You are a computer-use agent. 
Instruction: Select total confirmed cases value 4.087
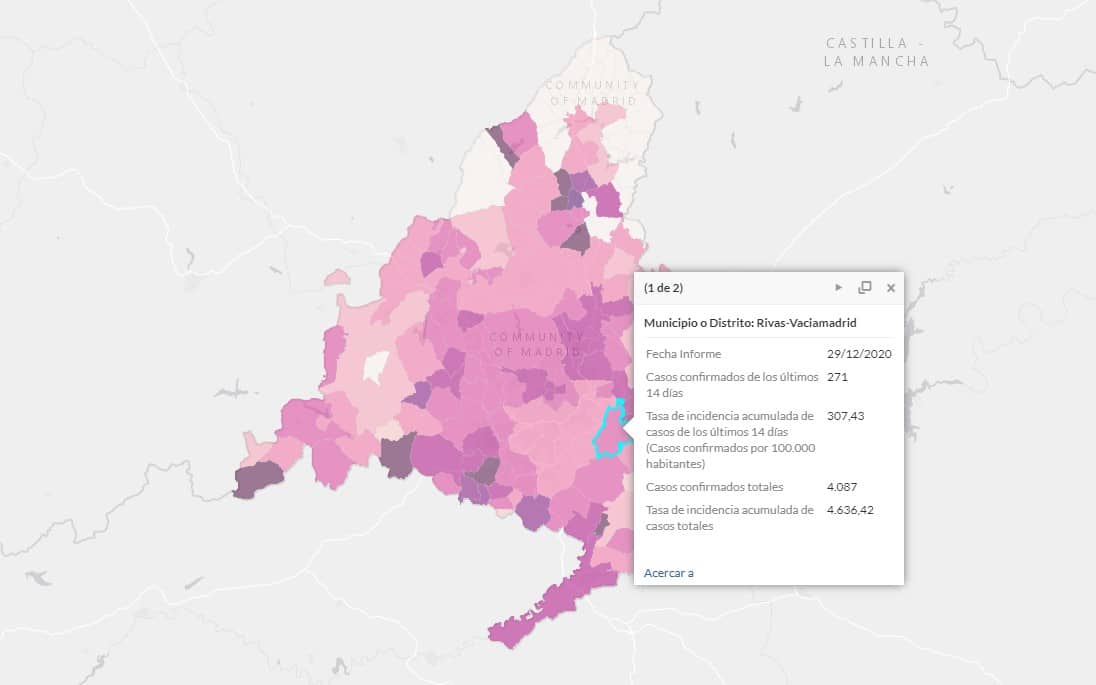(842, 487)
